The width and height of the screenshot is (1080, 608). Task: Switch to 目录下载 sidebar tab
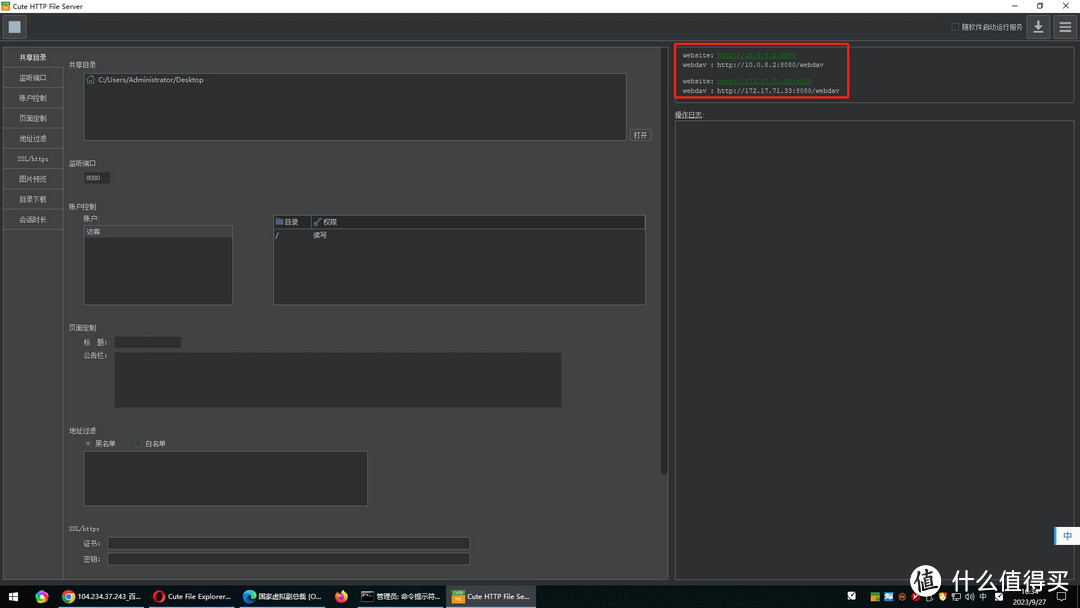tap(33, 199)
